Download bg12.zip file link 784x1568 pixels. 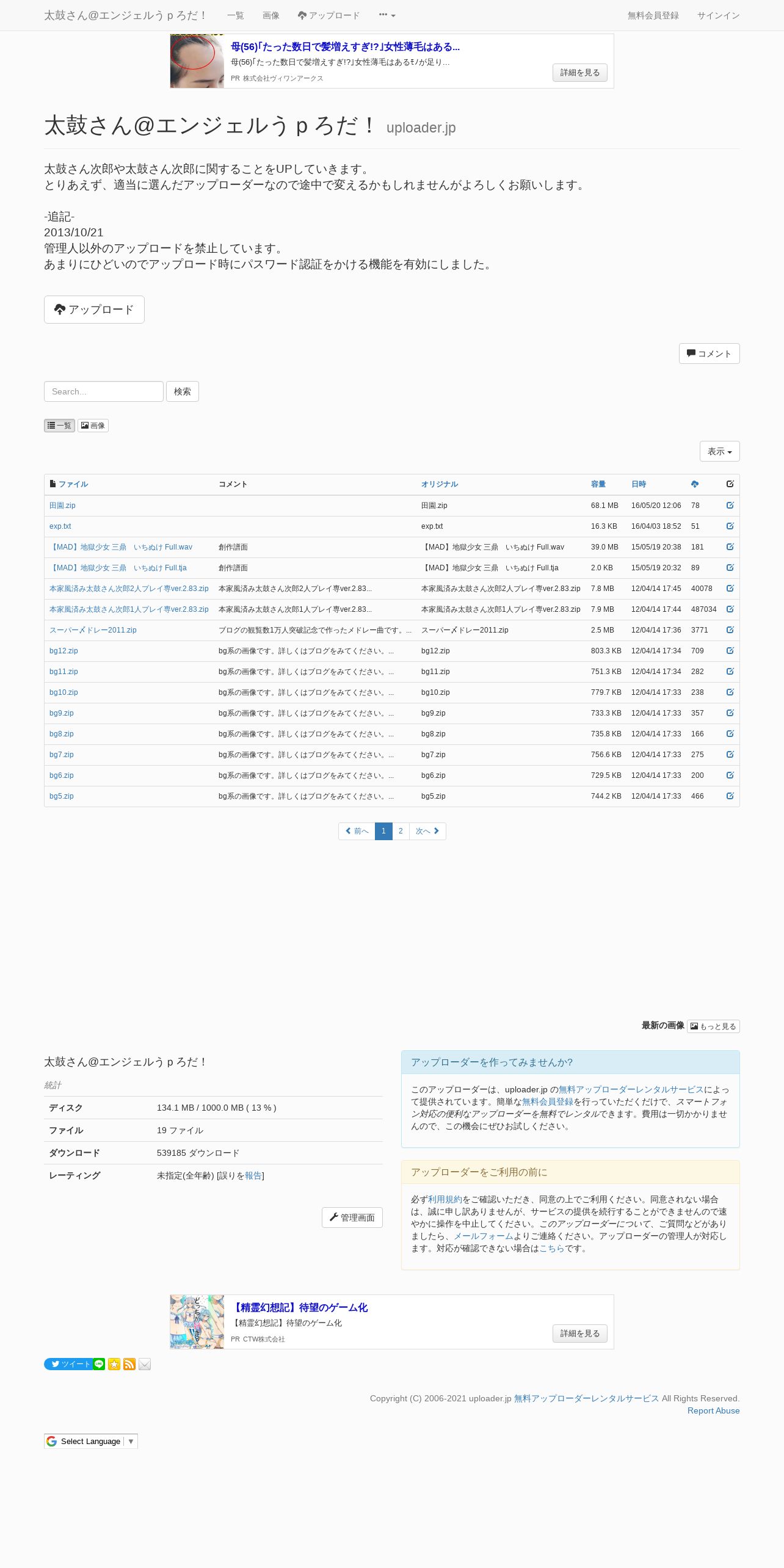tap(64, 651)
